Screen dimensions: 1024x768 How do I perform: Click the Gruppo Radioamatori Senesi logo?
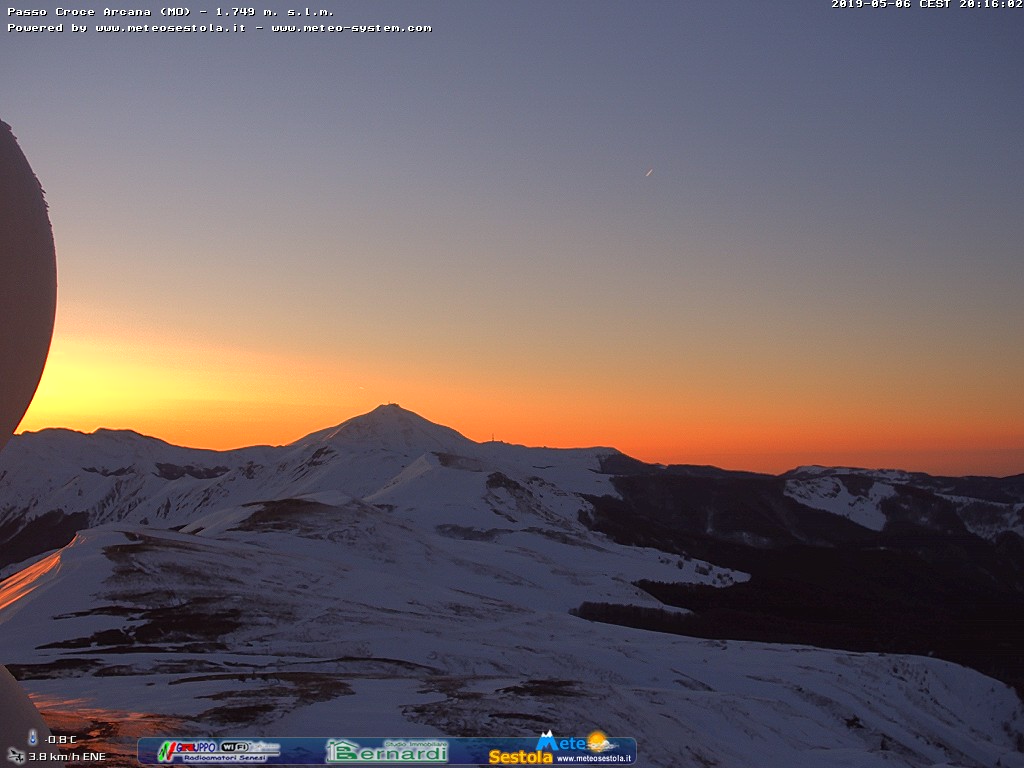(x=186, y=747)
